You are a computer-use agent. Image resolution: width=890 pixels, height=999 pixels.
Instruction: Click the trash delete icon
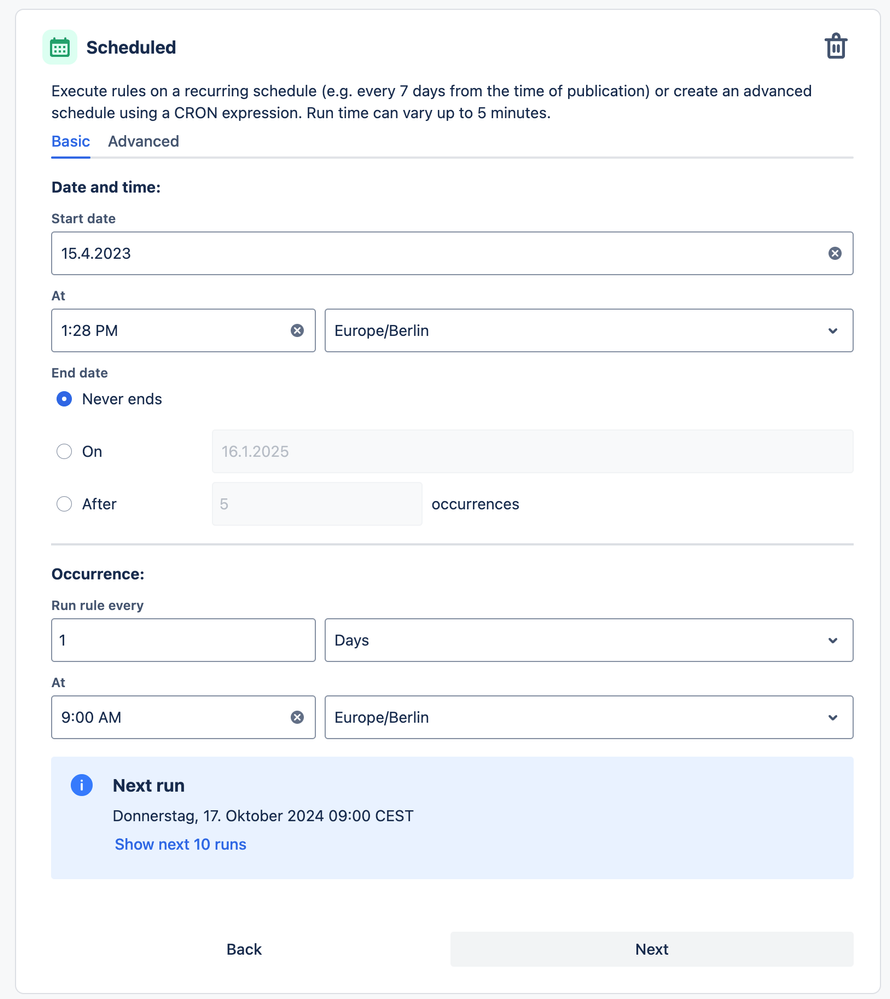pos(835,47)
